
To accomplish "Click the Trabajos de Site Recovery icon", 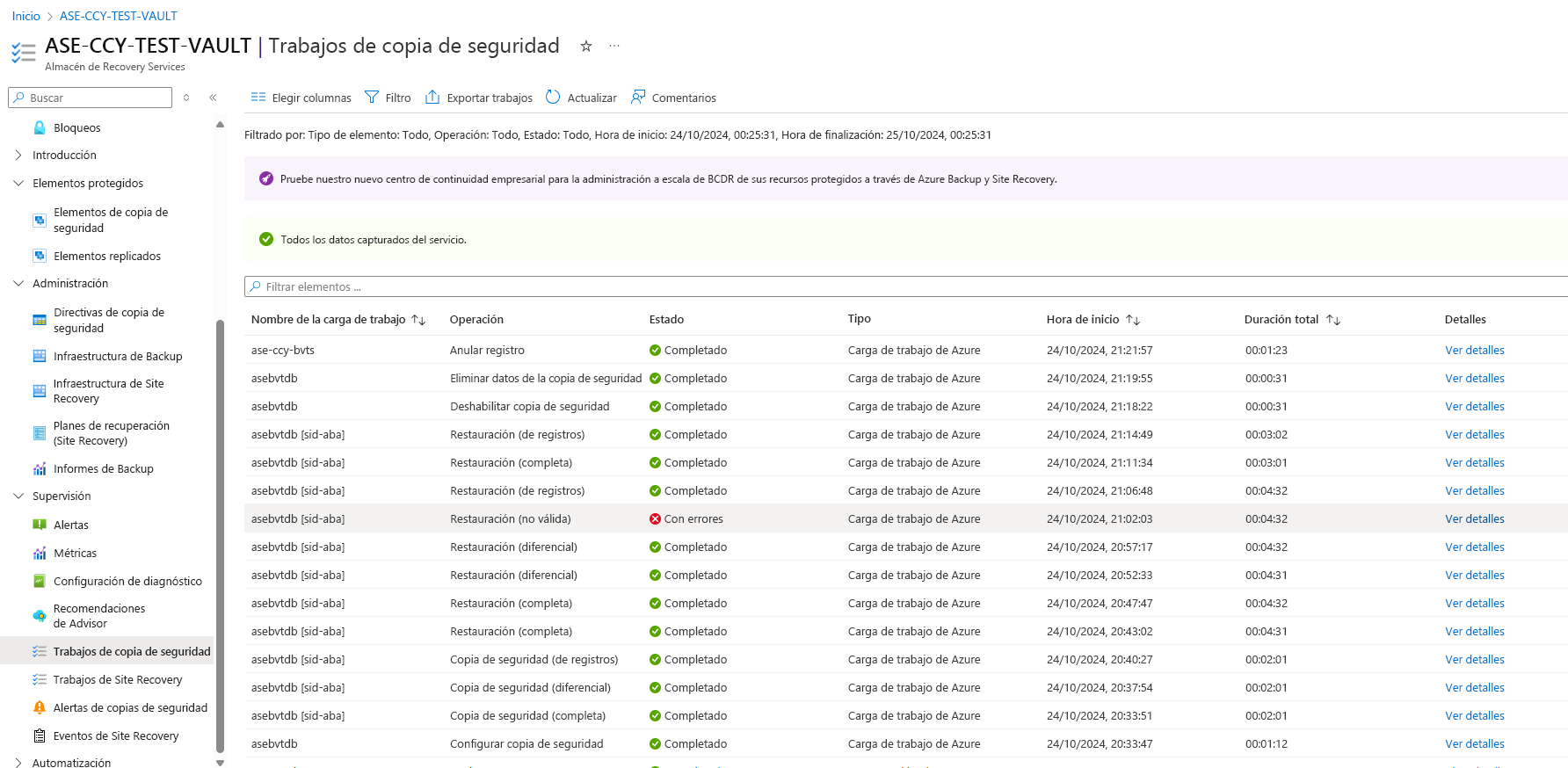I will 40,679.
